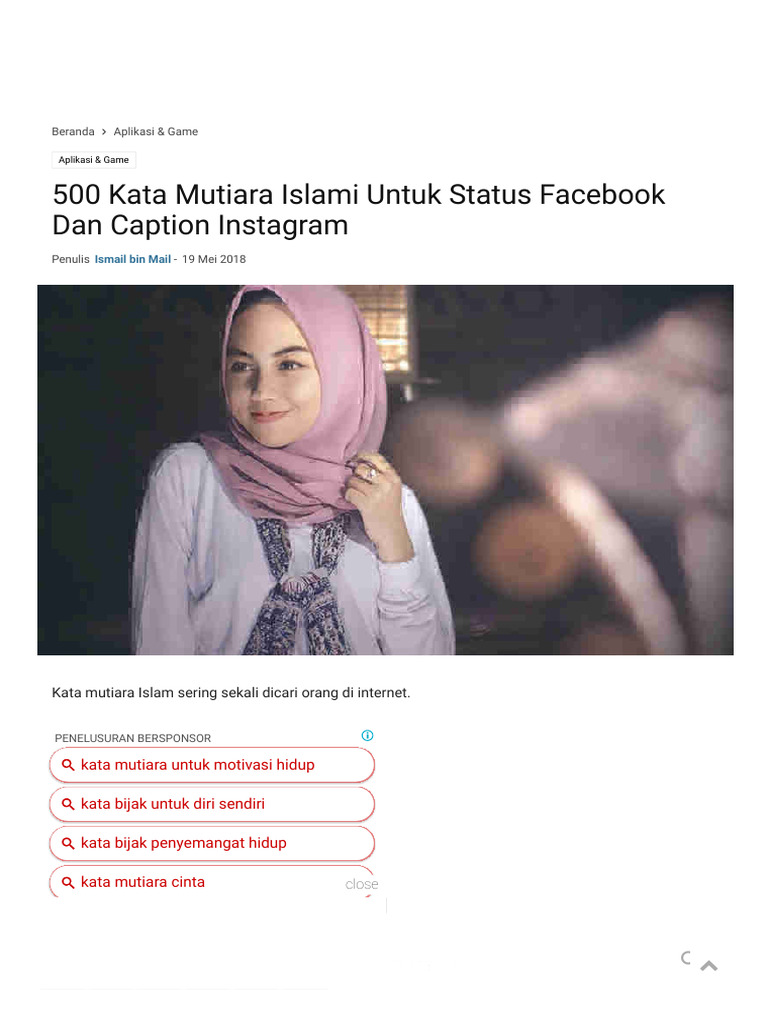Click the loading spinner icon near bottom right
Viewport: 768px width, 1024px height.
pyautogui.click(x=686, y=958)
